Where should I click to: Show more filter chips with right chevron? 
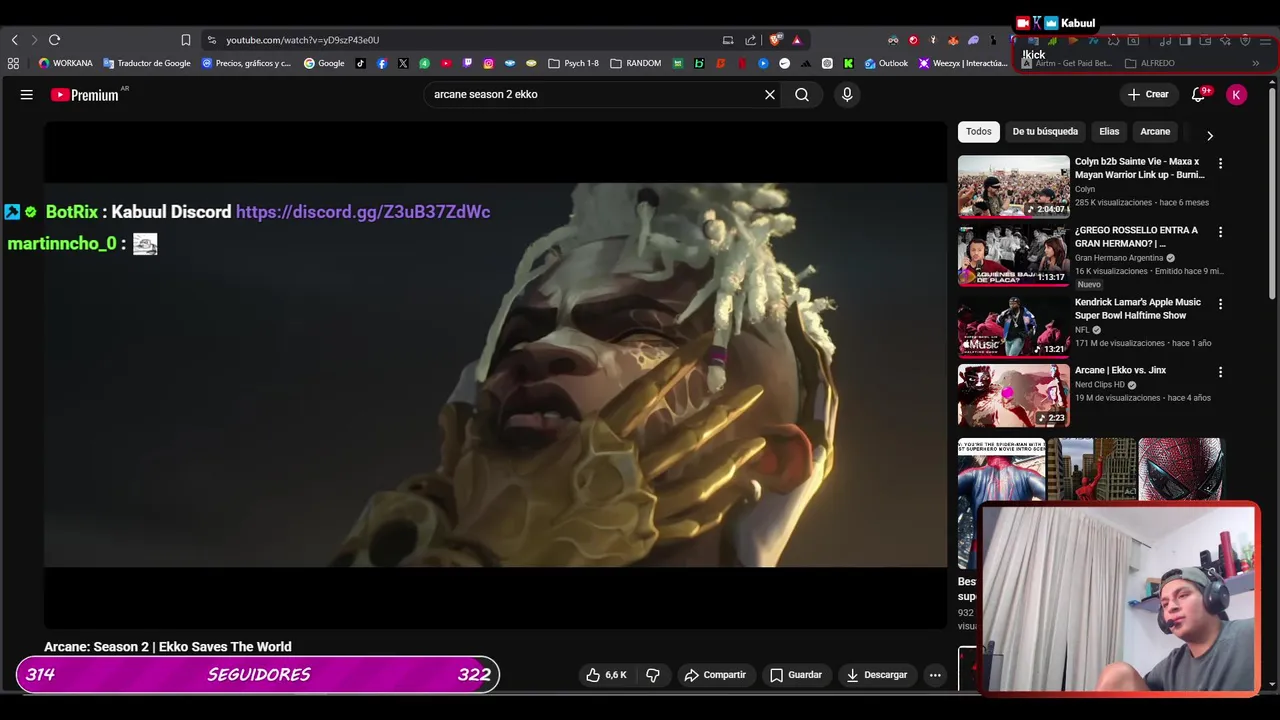1209,136
